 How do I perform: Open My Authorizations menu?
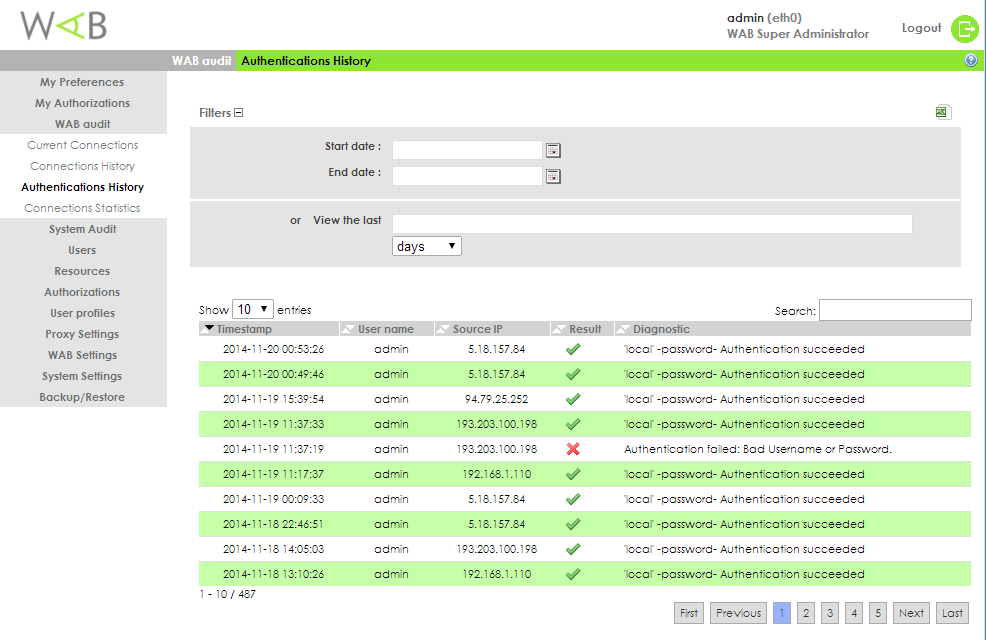tap(82, 103)
